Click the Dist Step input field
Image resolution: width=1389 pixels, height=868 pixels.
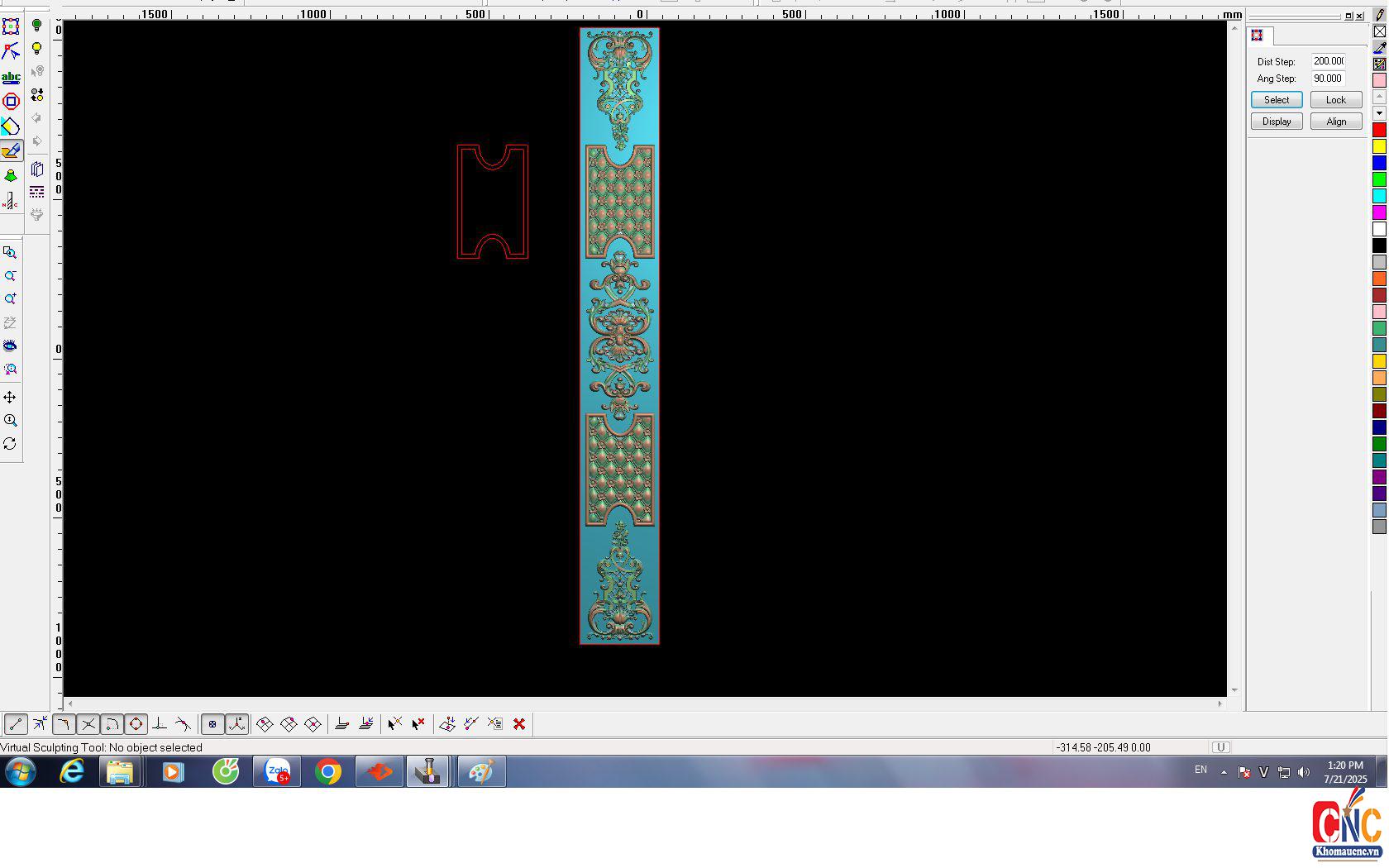[x=1328, y=61]
